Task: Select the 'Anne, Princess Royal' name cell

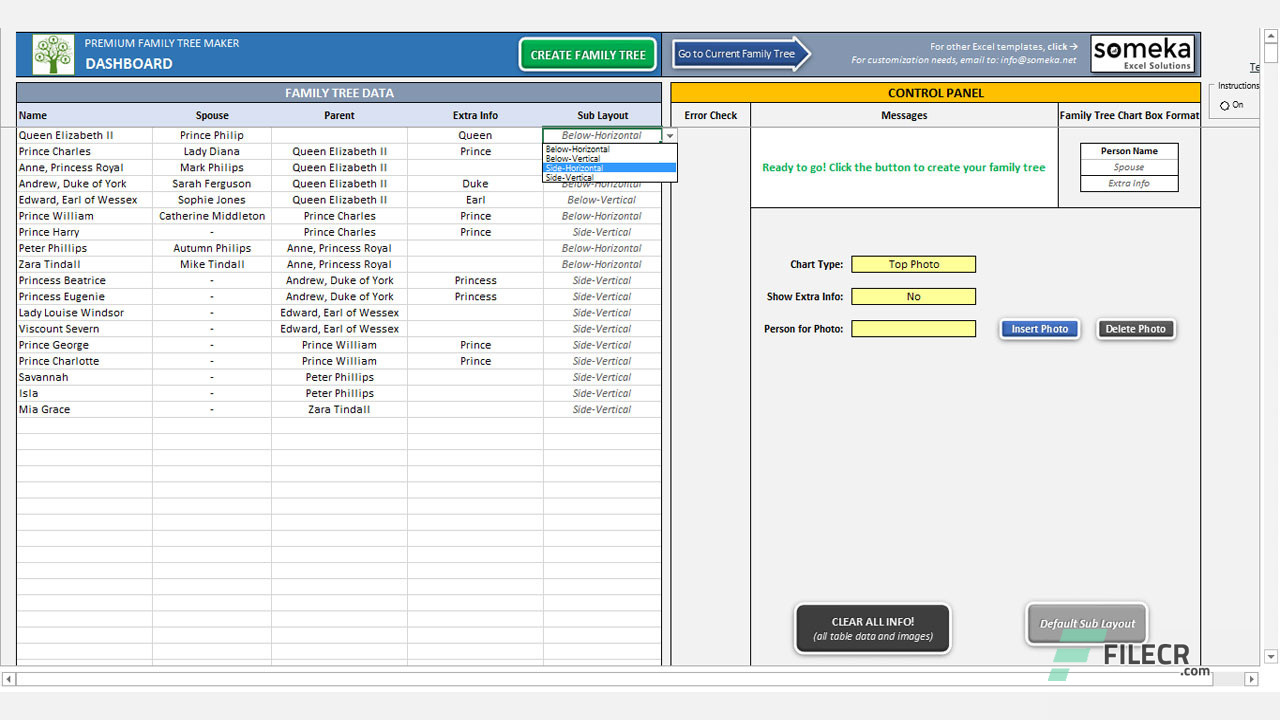Action: click(x=84, y=167)
